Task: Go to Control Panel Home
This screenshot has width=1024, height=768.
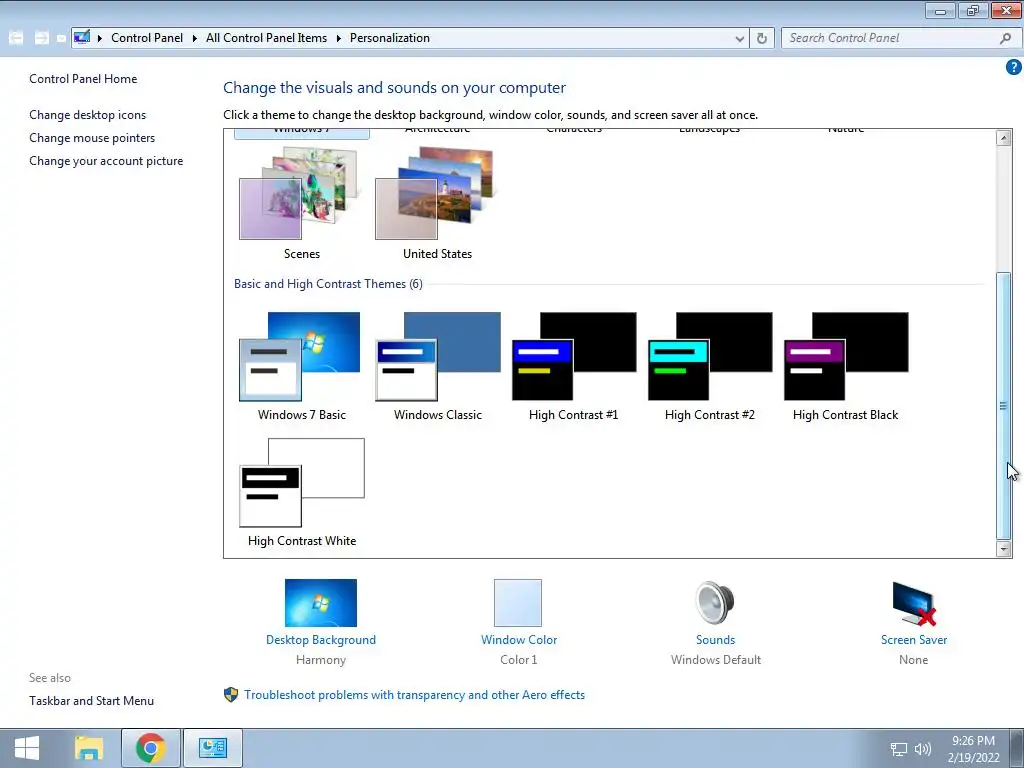Action: [83, 79]
